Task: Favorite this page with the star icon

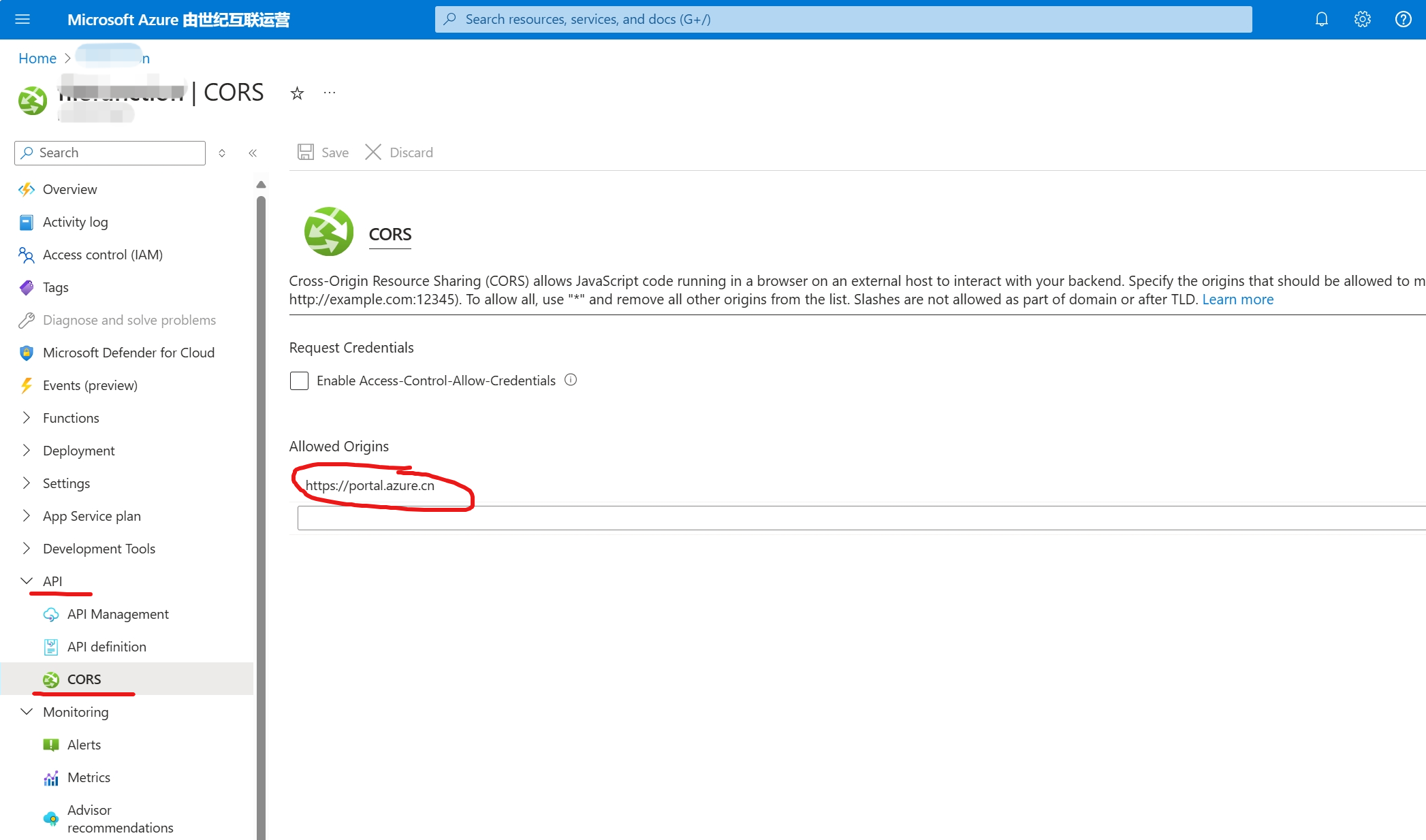Action: coord(297,93)
